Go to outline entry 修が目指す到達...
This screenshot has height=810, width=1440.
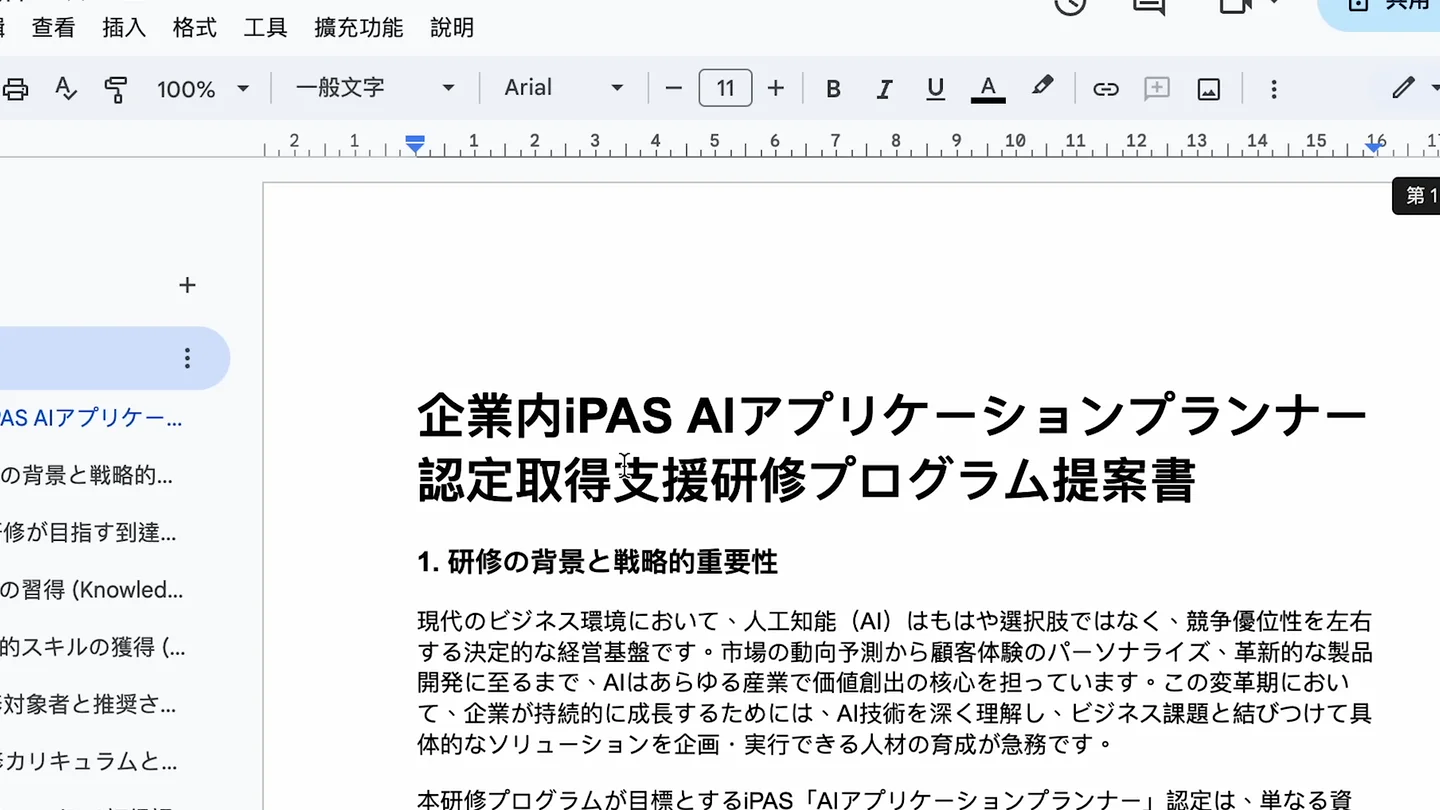click(x=88, y=533)
